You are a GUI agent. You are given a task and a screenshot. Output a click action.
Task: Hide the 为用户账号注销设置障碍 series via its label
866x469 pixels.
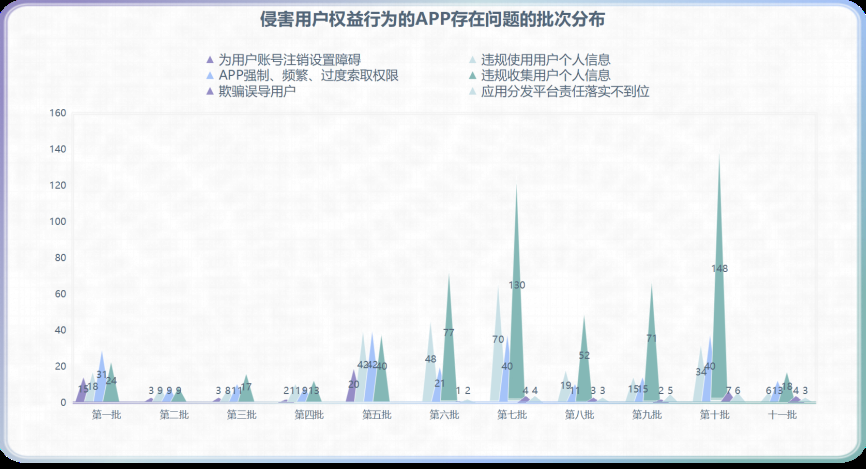[290, 60]
